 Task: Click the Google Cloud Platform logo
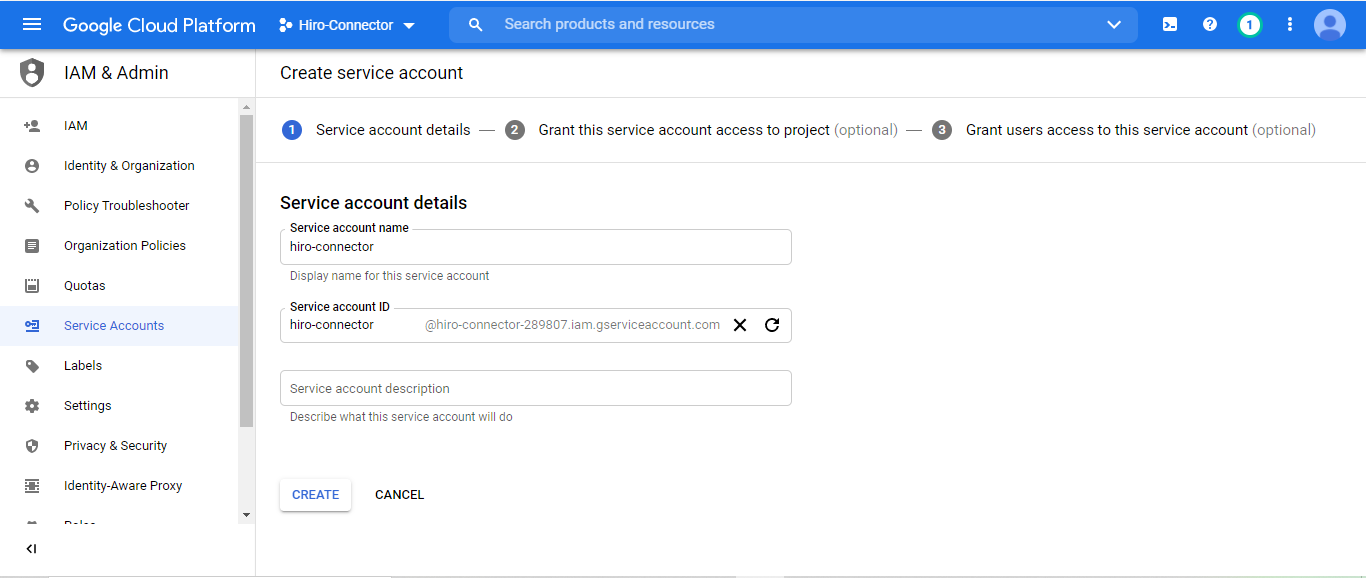(x=159, y=25)
